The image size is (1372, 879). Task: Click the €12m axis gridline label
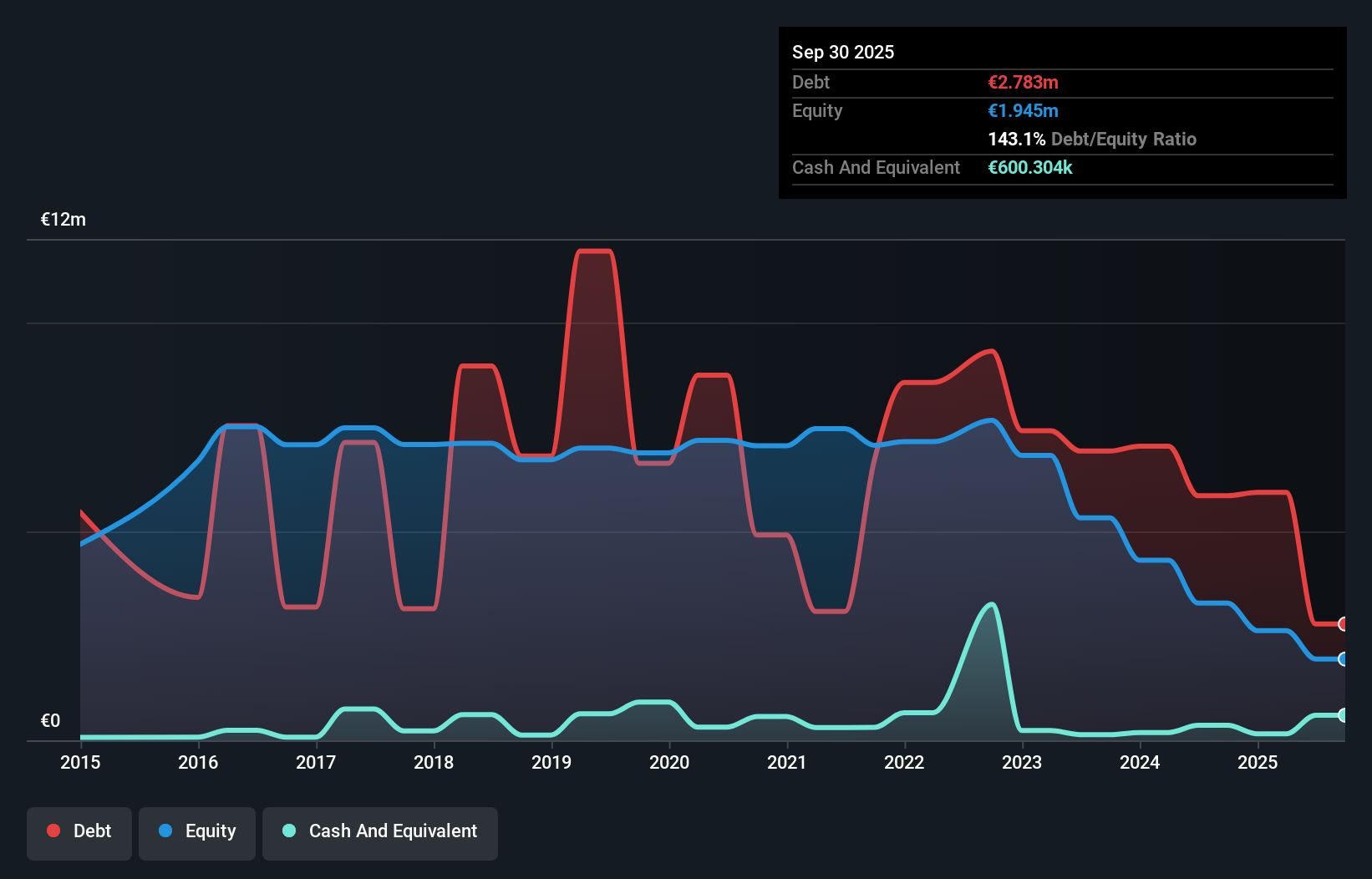(x=62, y=218)
